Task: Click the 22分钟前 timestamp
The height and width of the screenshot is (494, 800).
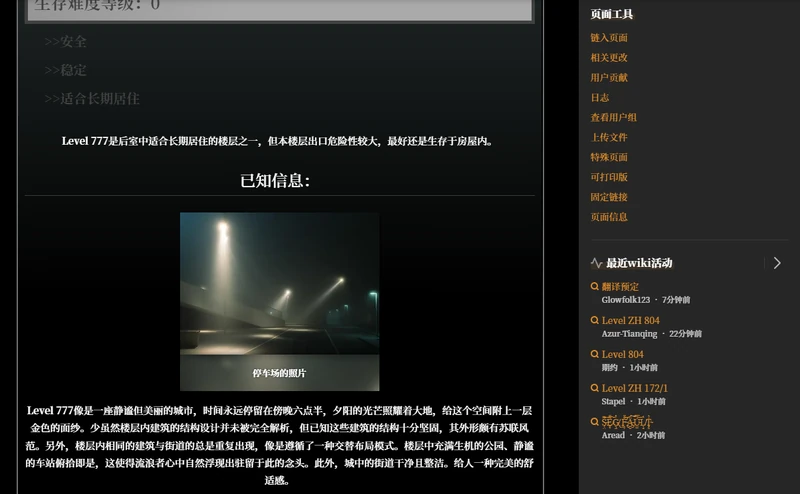Action: point(685,334)
